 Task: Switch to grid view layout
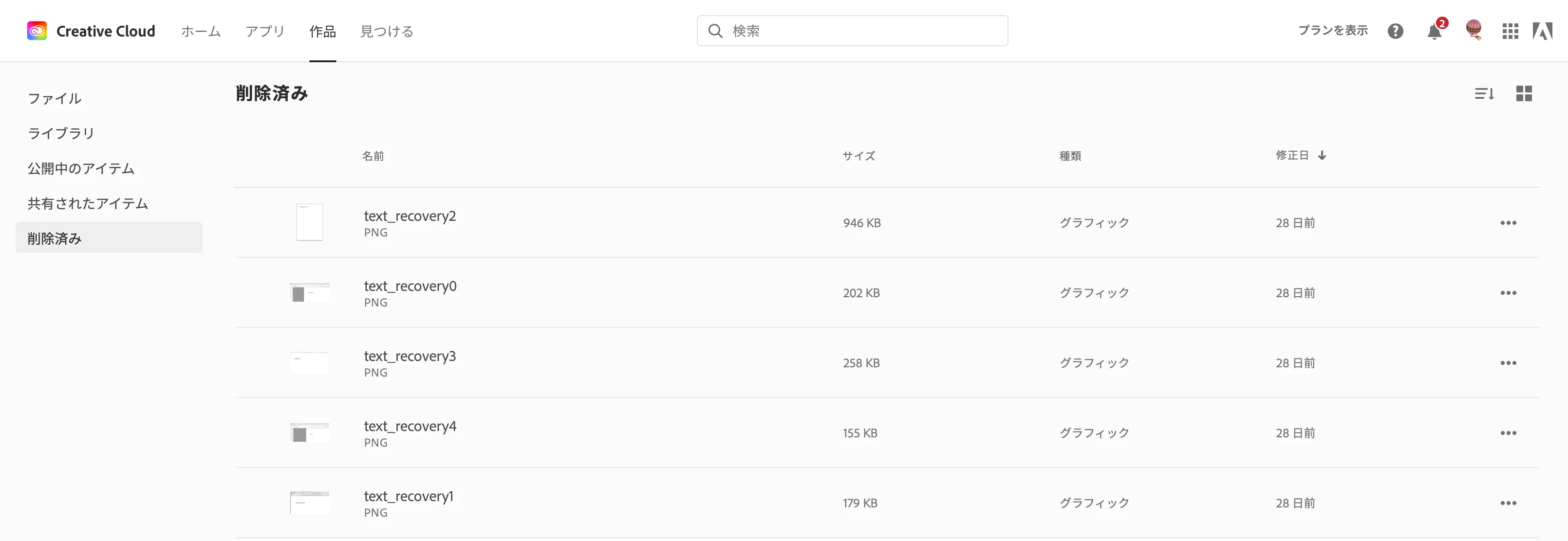(1524, 93)
